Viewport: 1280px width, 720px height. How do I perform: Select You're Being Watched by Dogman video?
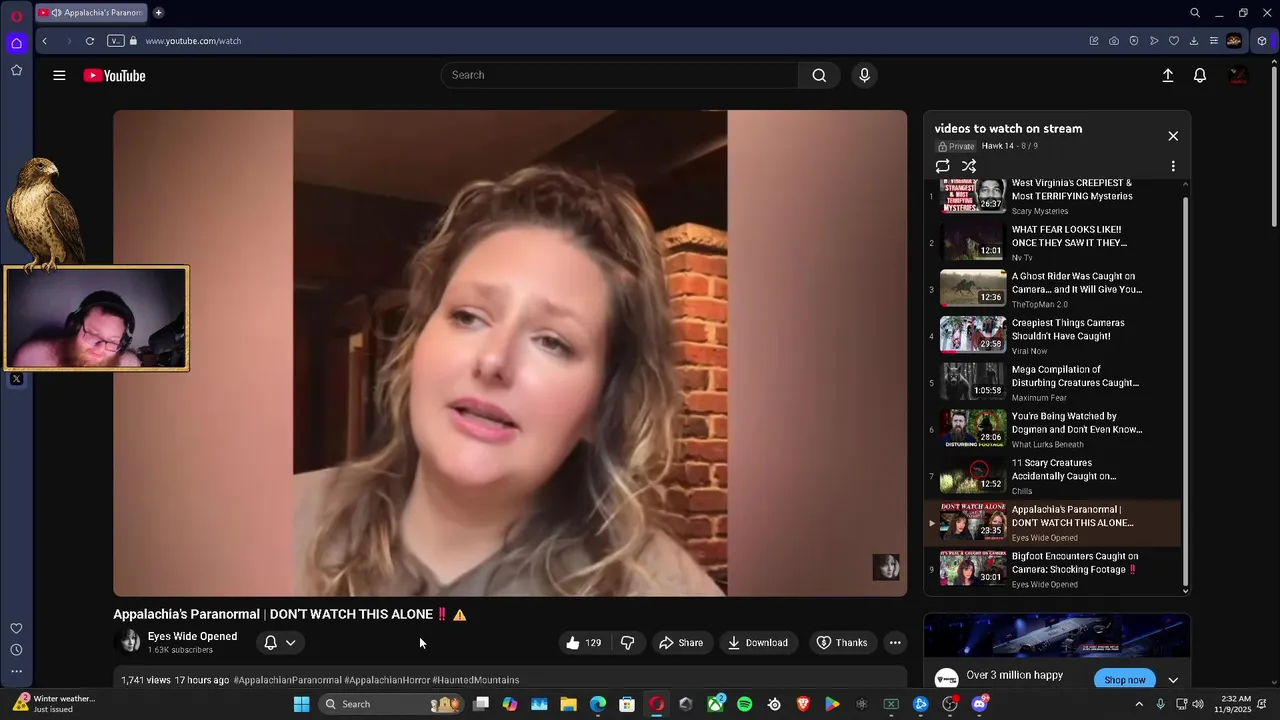point(1052,430)
